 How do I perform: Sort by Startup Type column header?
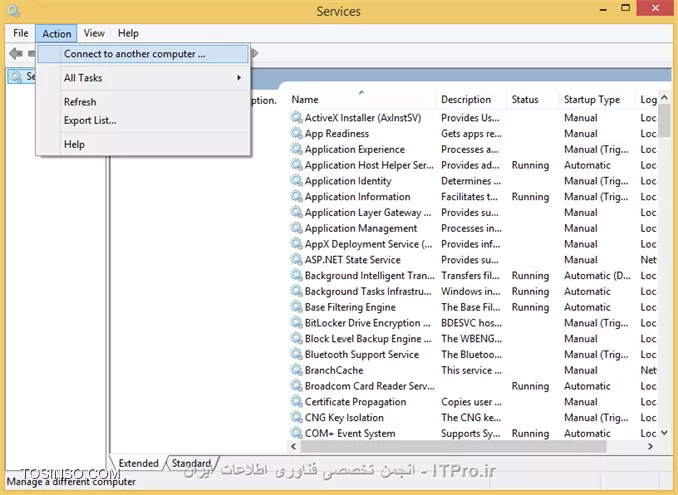(597, 99)
